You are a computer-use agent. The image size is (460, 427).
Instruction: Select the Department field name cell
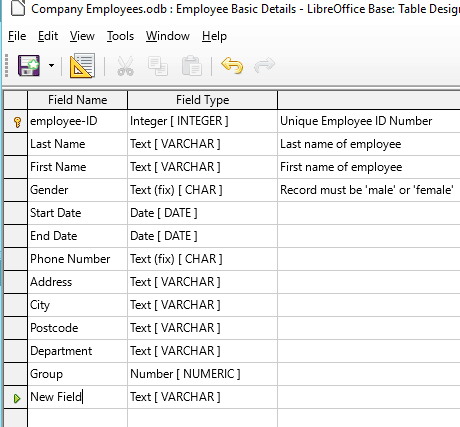point(77,351)
